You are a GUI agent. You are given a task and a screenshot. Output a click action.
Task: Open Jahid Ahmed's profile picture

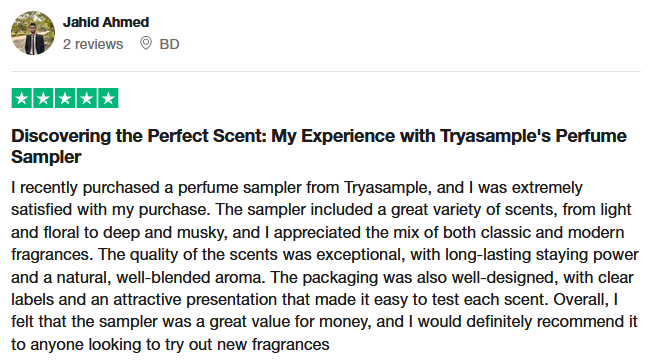33,33
